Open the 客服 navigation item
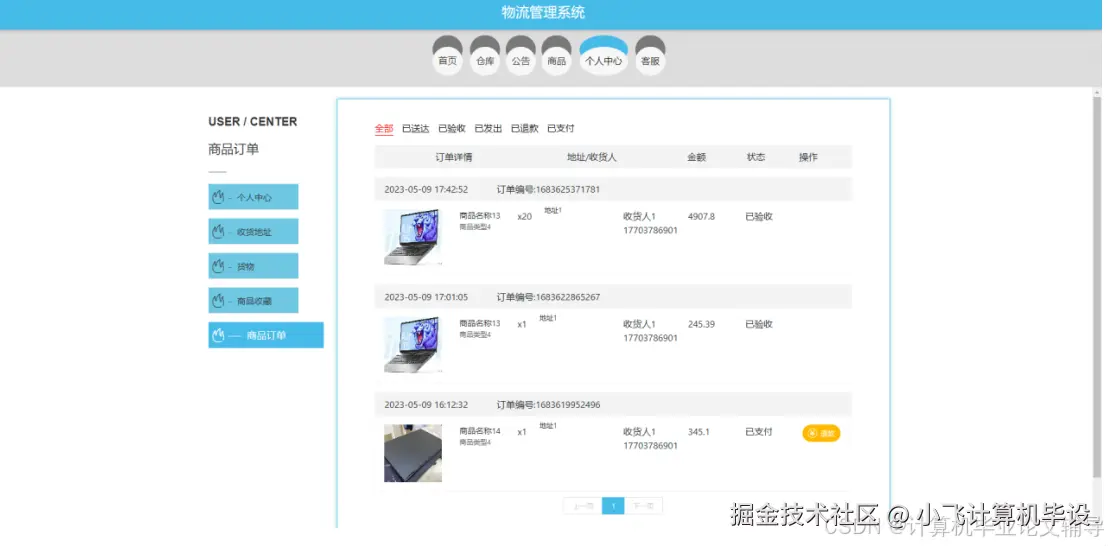Image resolution: width=1108 pixels, height=546 pixels. coord(650,56)
